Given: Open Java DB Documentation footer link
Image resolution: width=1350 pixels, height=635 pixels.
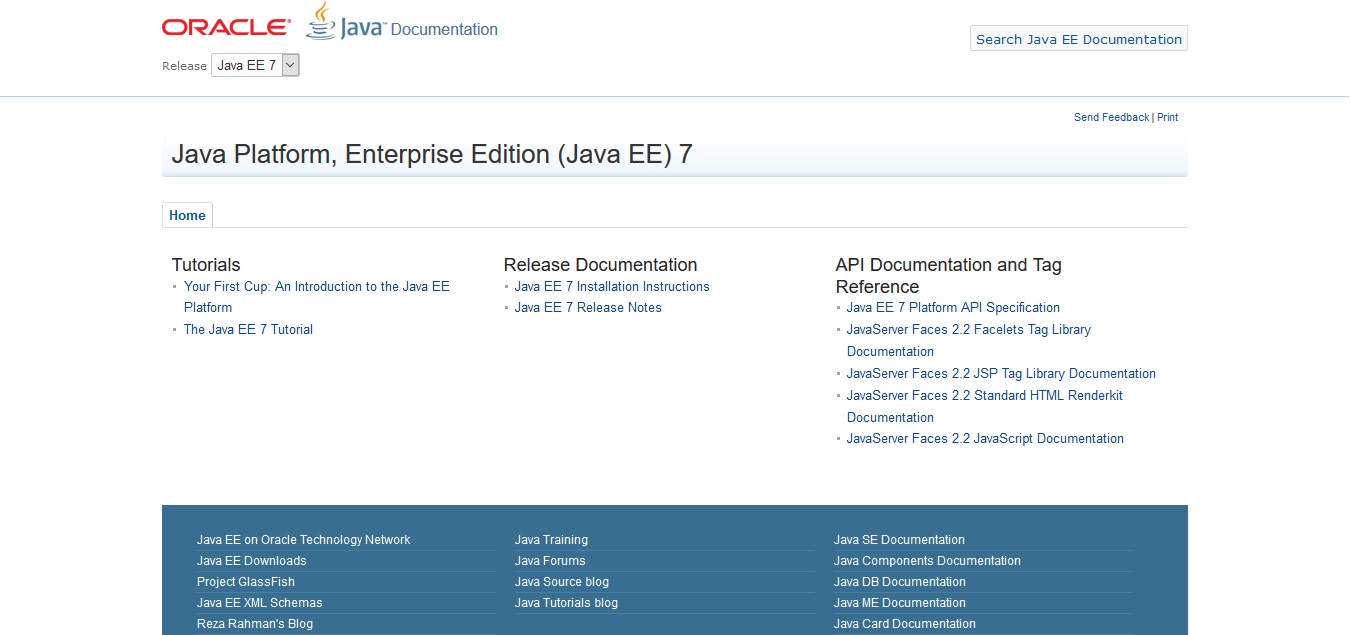Looking at the screenshot, I should [900, 582].
